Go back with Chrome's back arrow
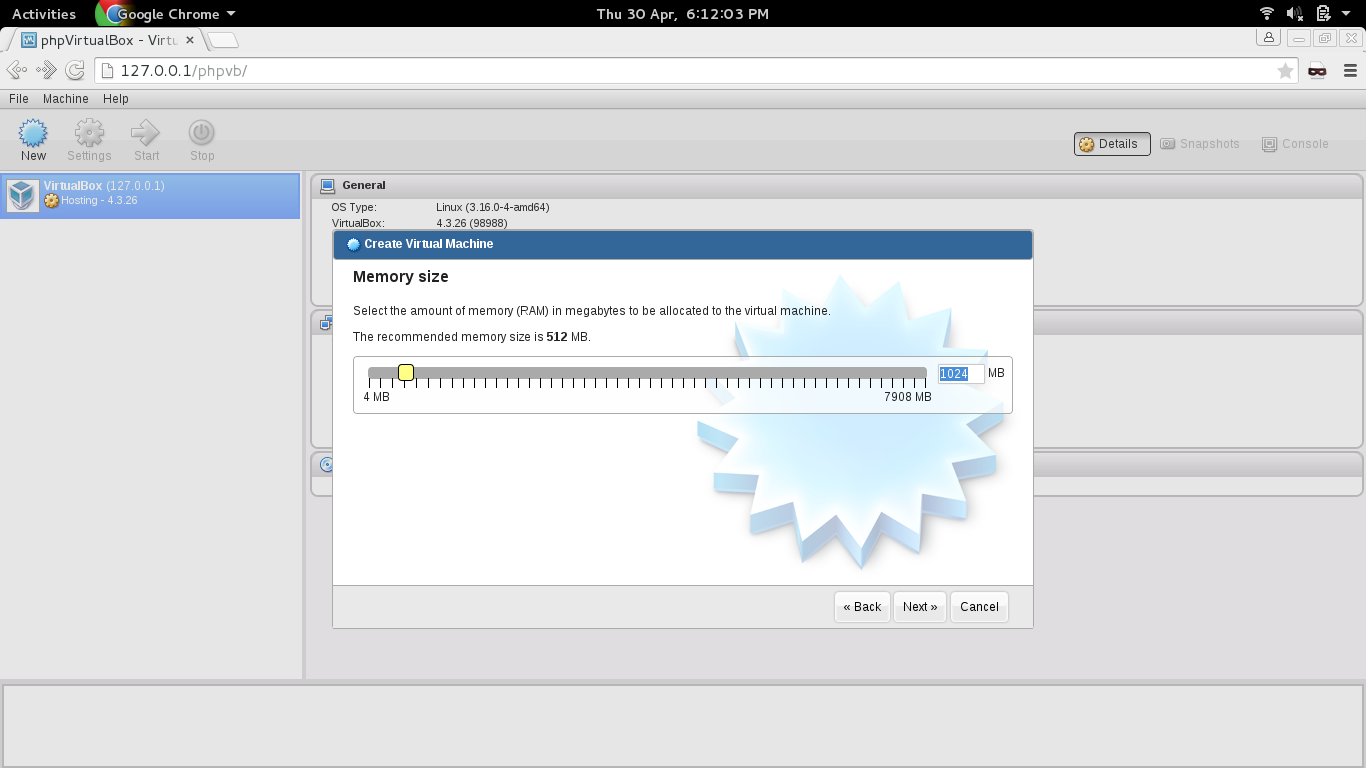This screenshot has width=1366, height=768. coord(17,70)
